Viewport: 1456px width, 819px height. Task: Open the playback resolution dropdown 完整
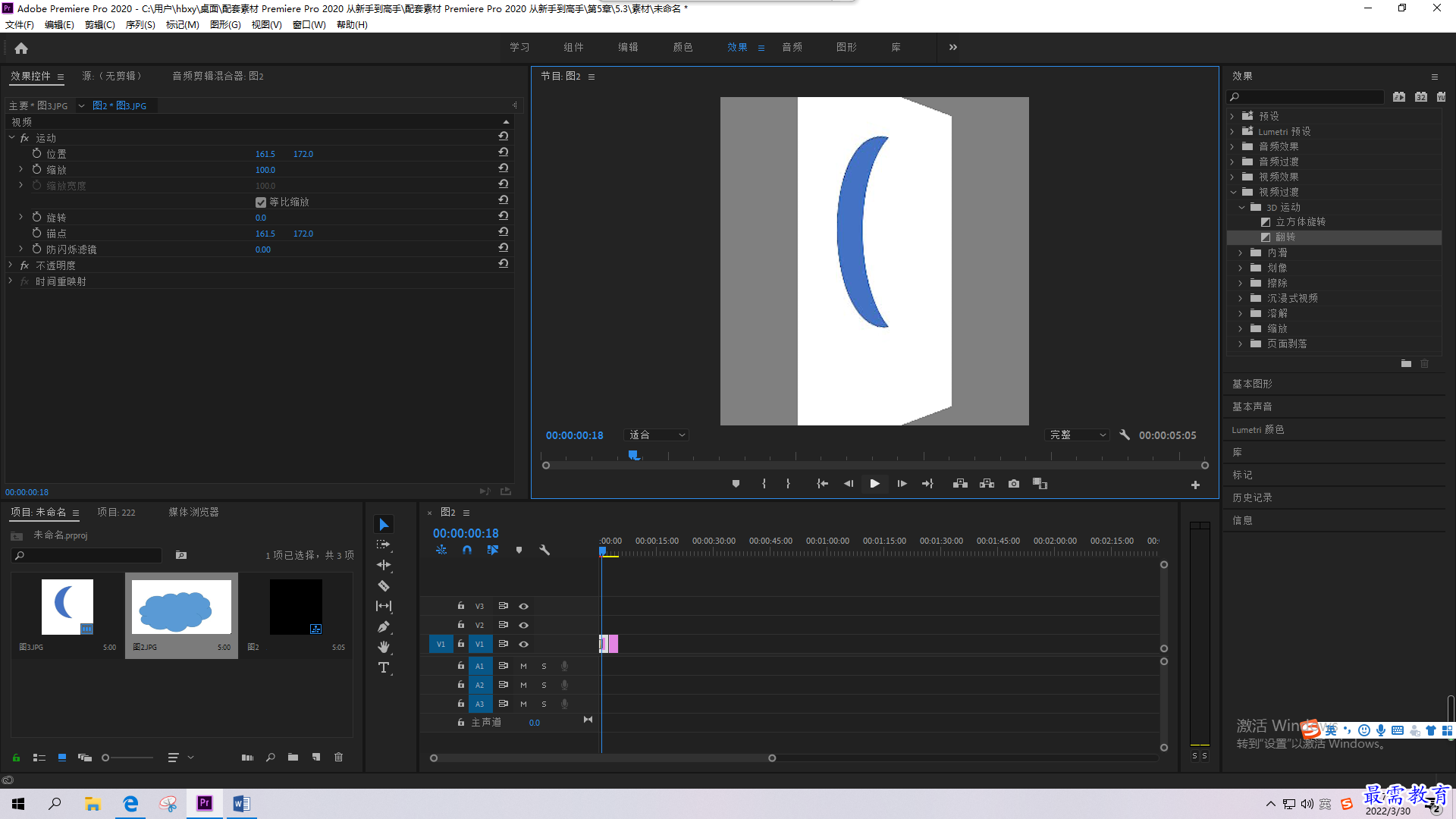(x=1078, y=435)
